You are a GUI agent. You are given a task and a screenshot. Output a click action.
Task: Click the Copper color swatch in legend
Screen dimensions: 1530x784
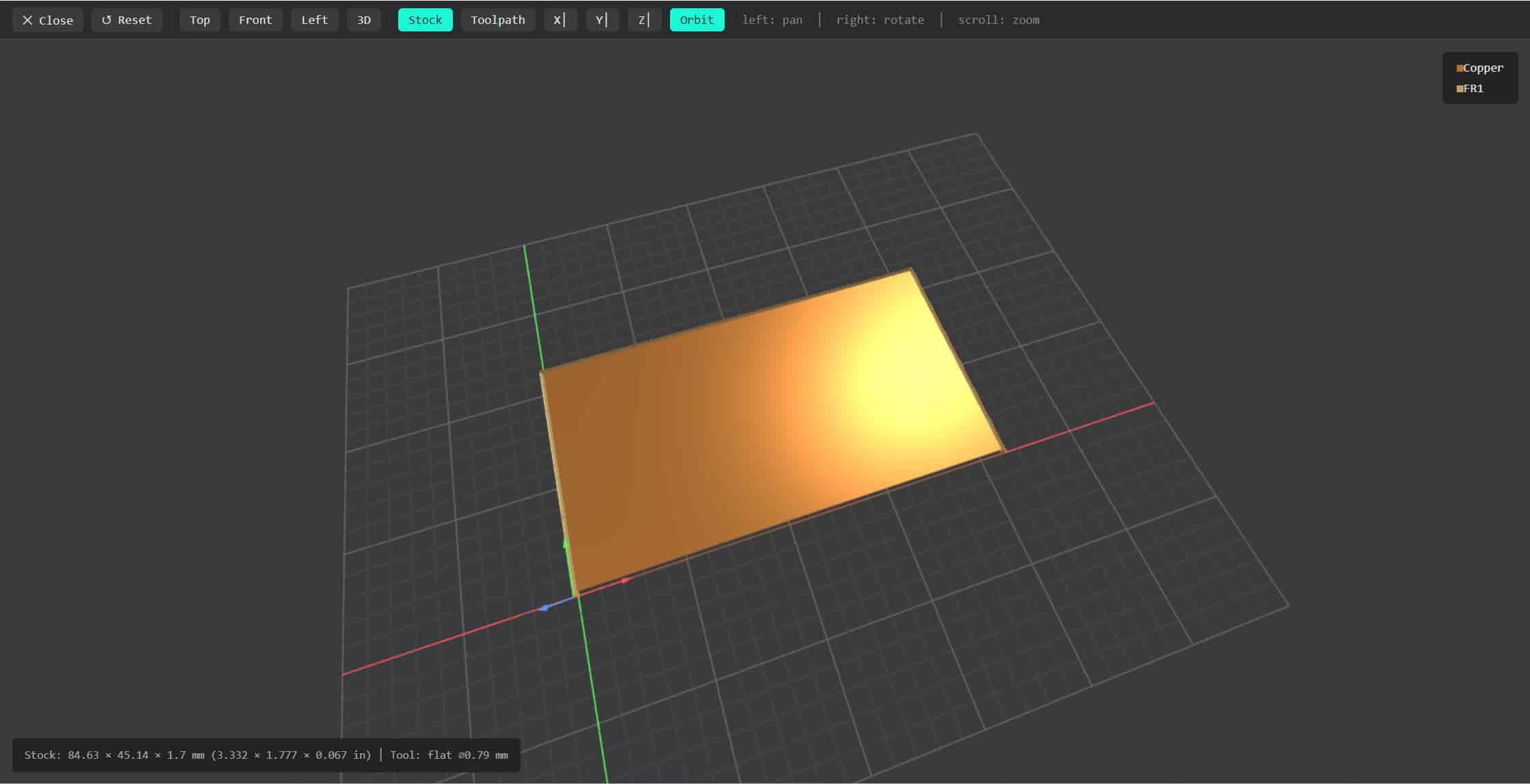pos(1460,68)
